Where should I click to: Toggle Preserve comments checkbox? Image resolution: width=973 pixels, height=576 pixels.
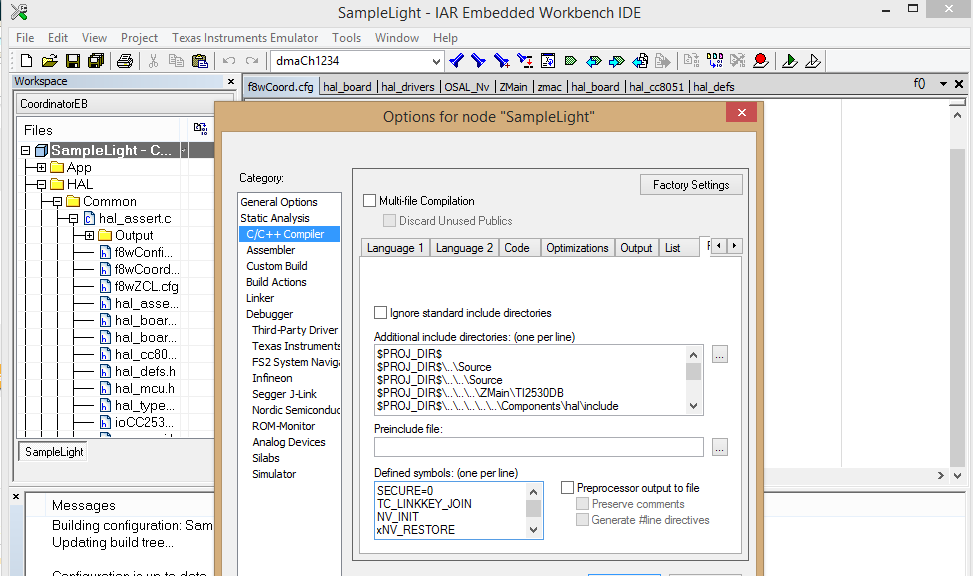(x=582, y=503)
